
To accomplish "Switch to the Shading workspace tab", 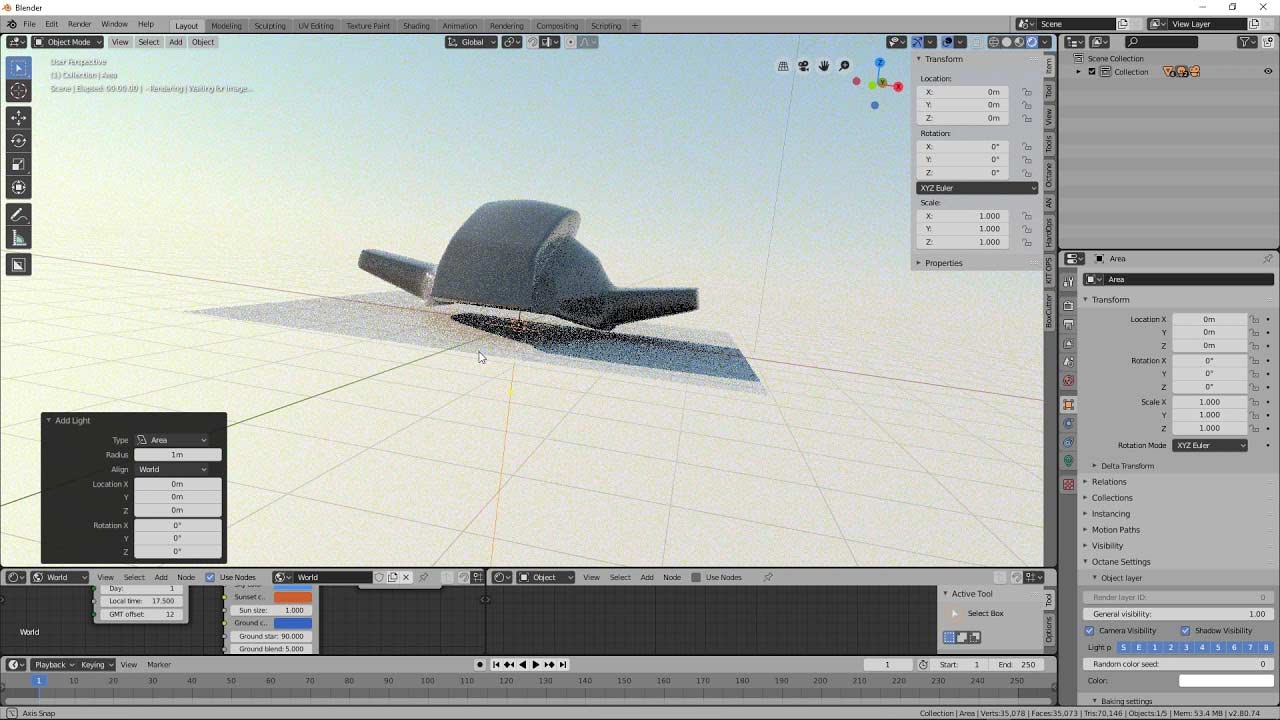I will click(x=416, y=25).
